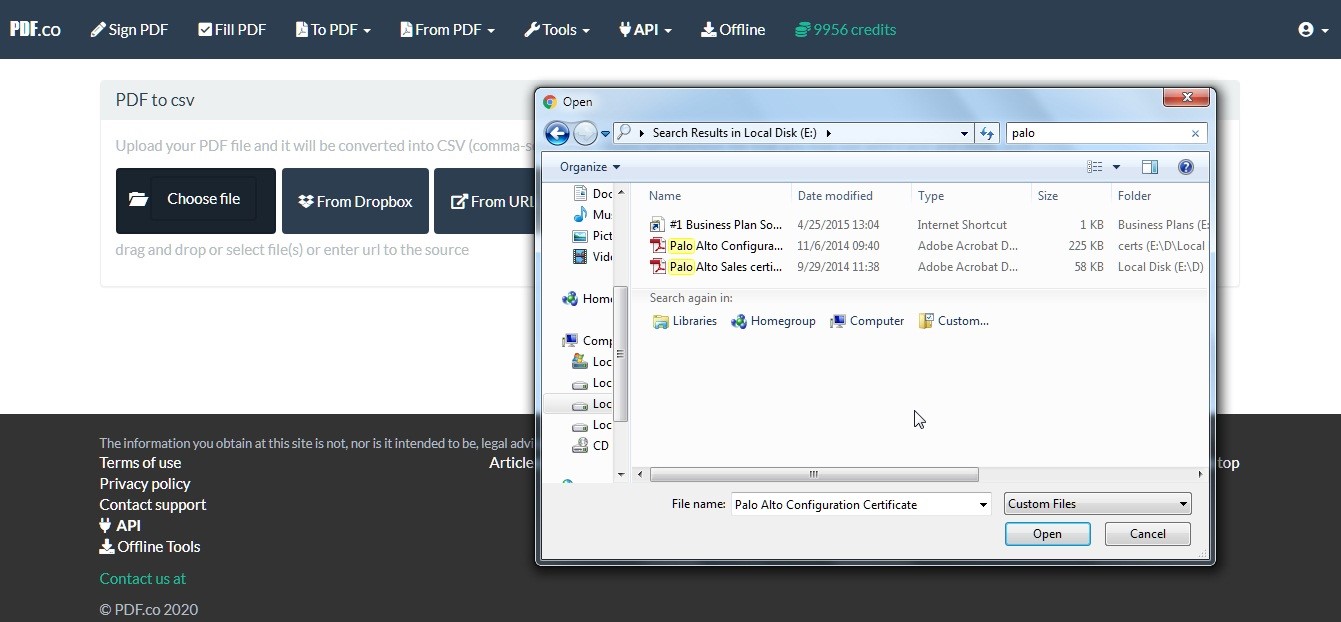
Task: Open the Sign PDF page
Action: pyautogui.click(x=129, y=29)
